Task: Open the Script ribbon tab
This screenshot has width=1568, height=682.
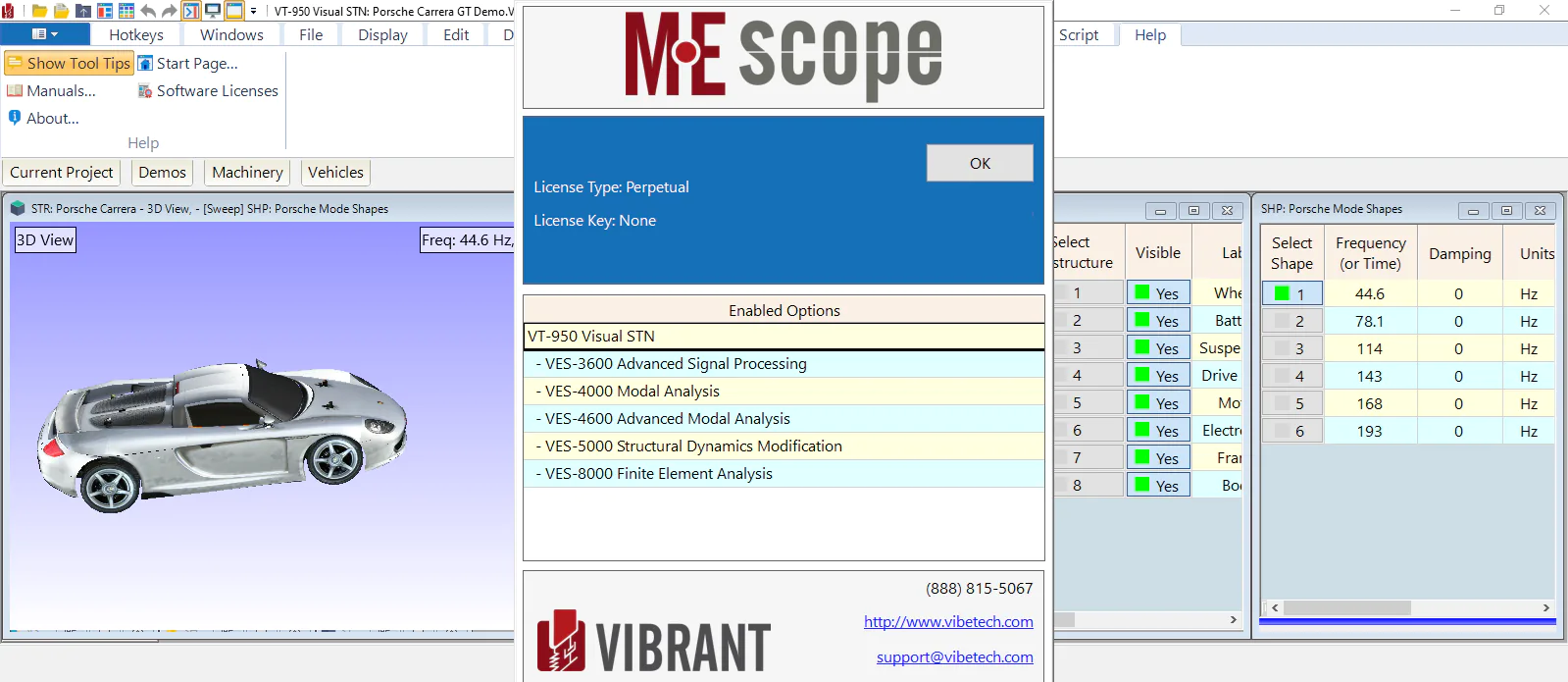Action: pos(1079,34)
